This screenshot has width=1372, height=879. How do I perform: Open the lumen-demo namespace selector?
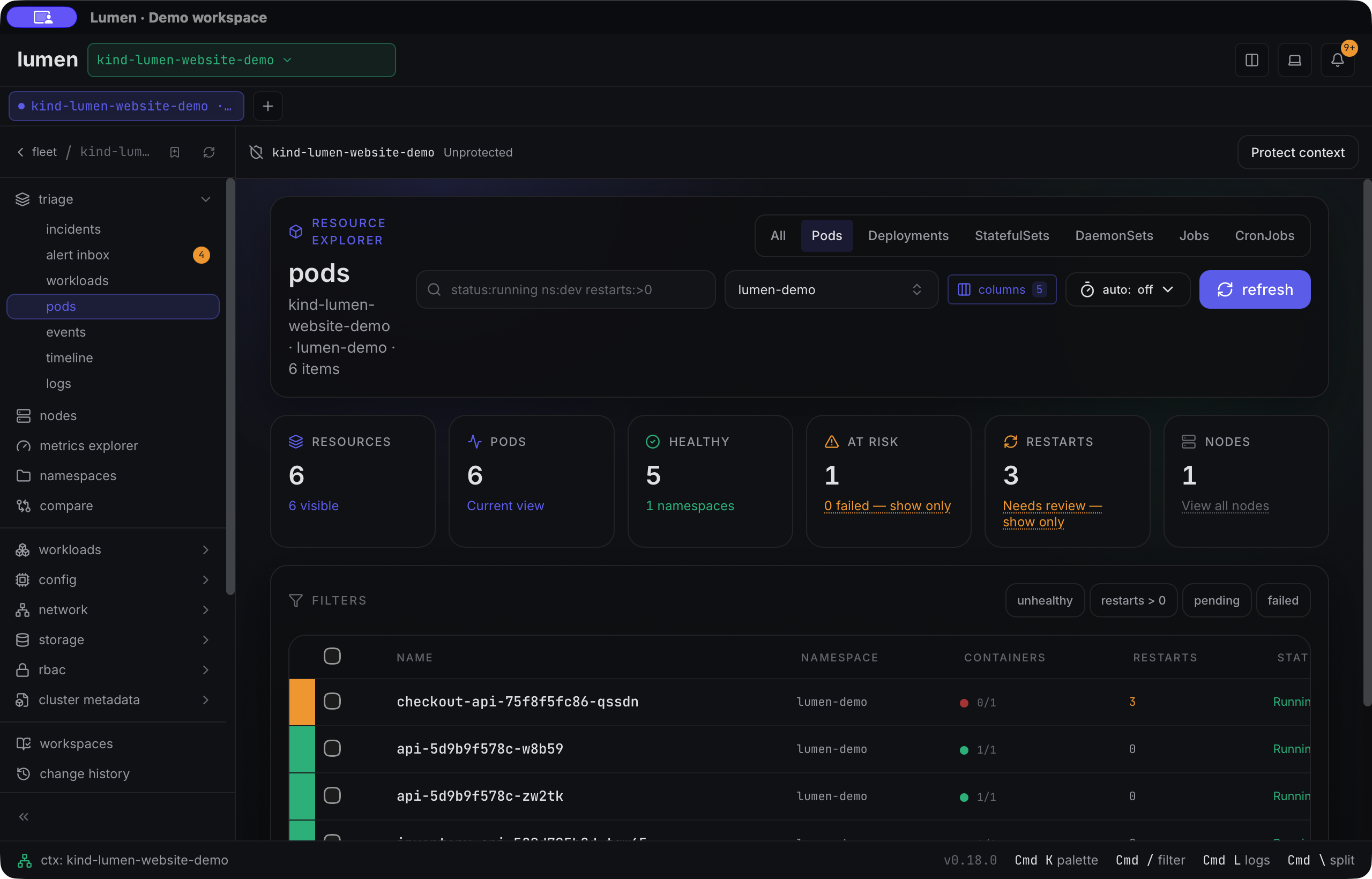coord(831,289)
